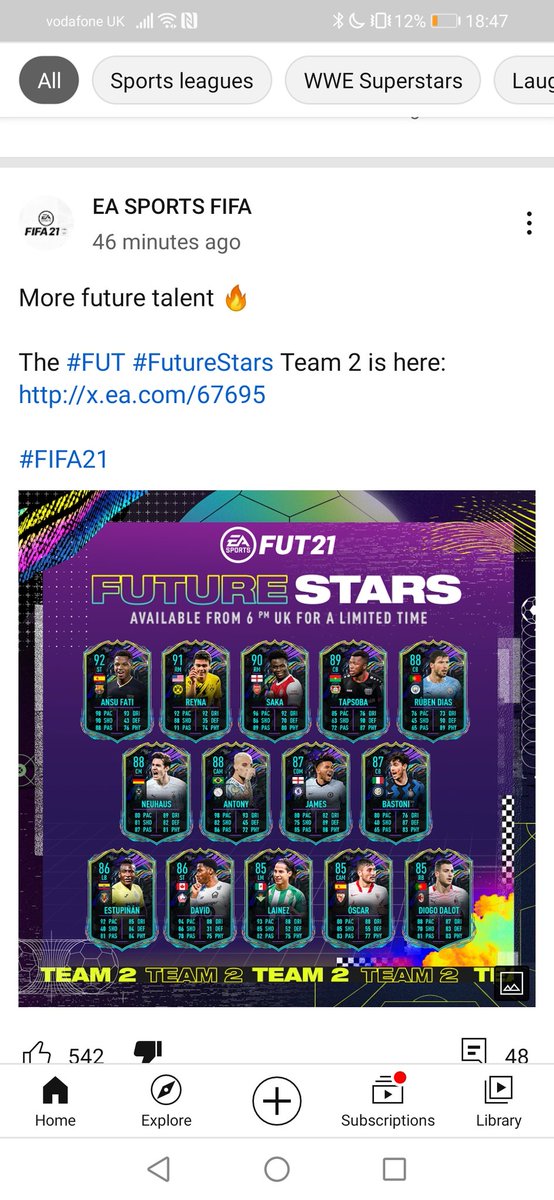Tap the image expand icon on picture
The image size is (554, 1200).
[511, 984]
